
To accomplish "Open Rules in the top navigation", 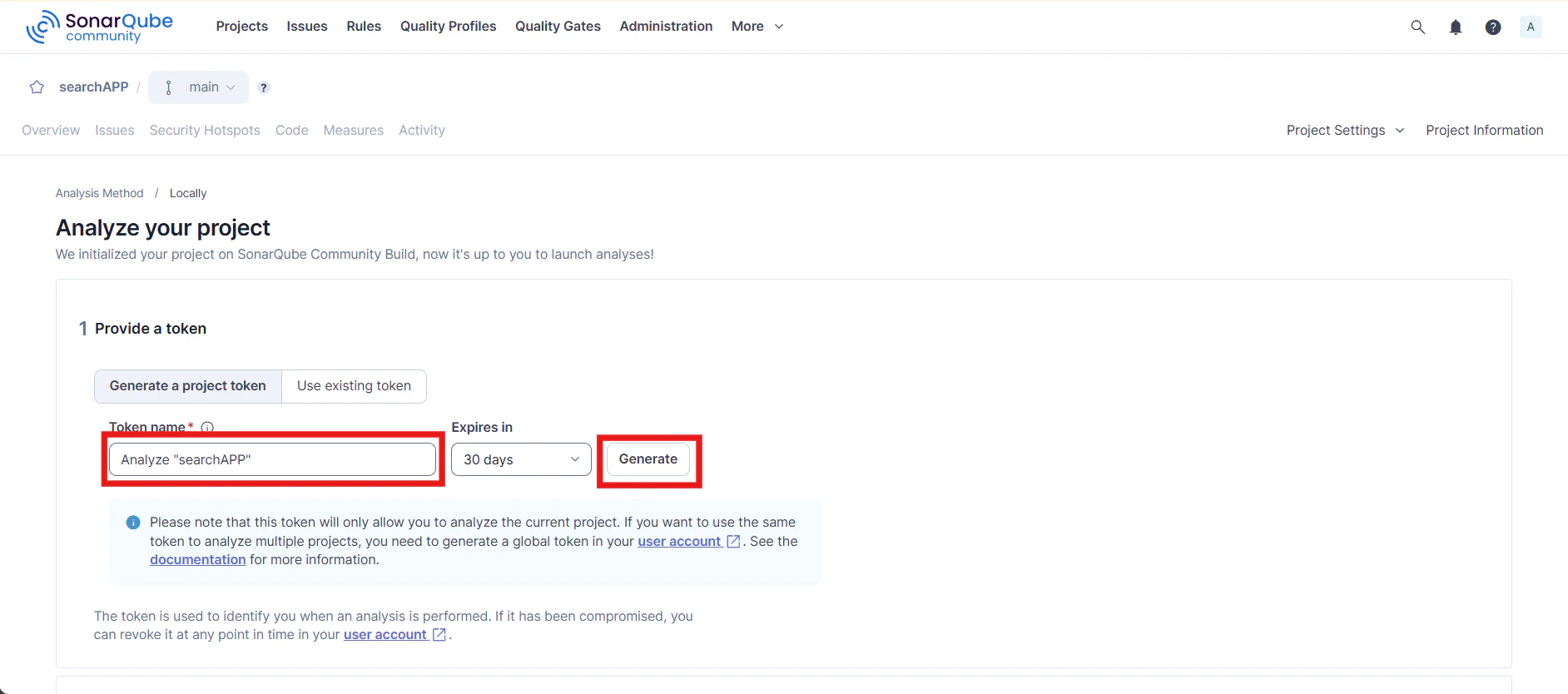I will pyautogui.click(x=364, y=27).
